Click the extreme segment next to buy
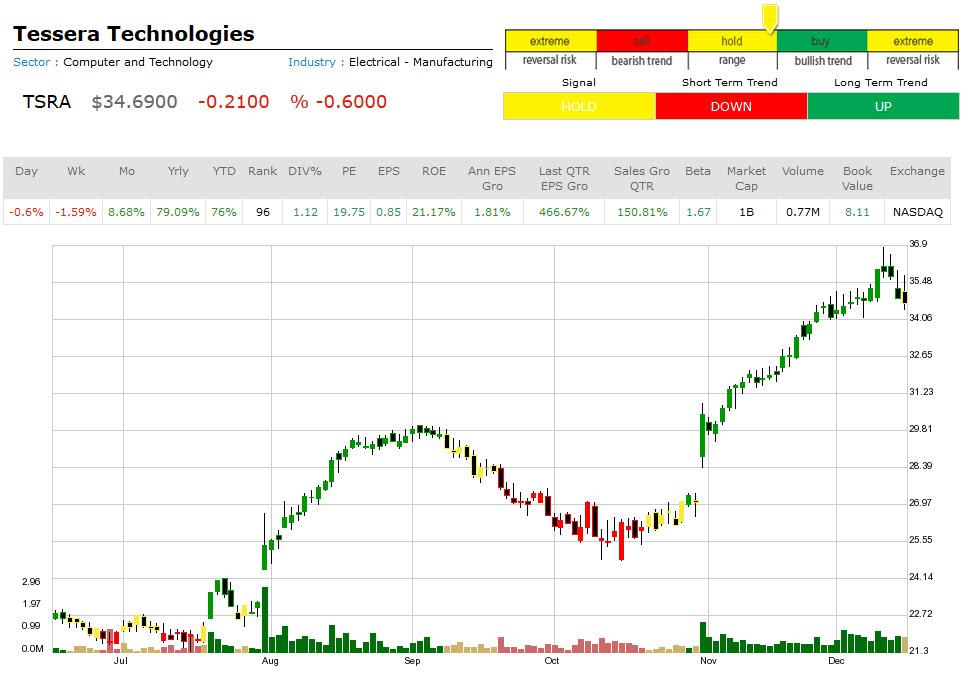The width and height of the screenshot is (968, 684). (913, 41)
